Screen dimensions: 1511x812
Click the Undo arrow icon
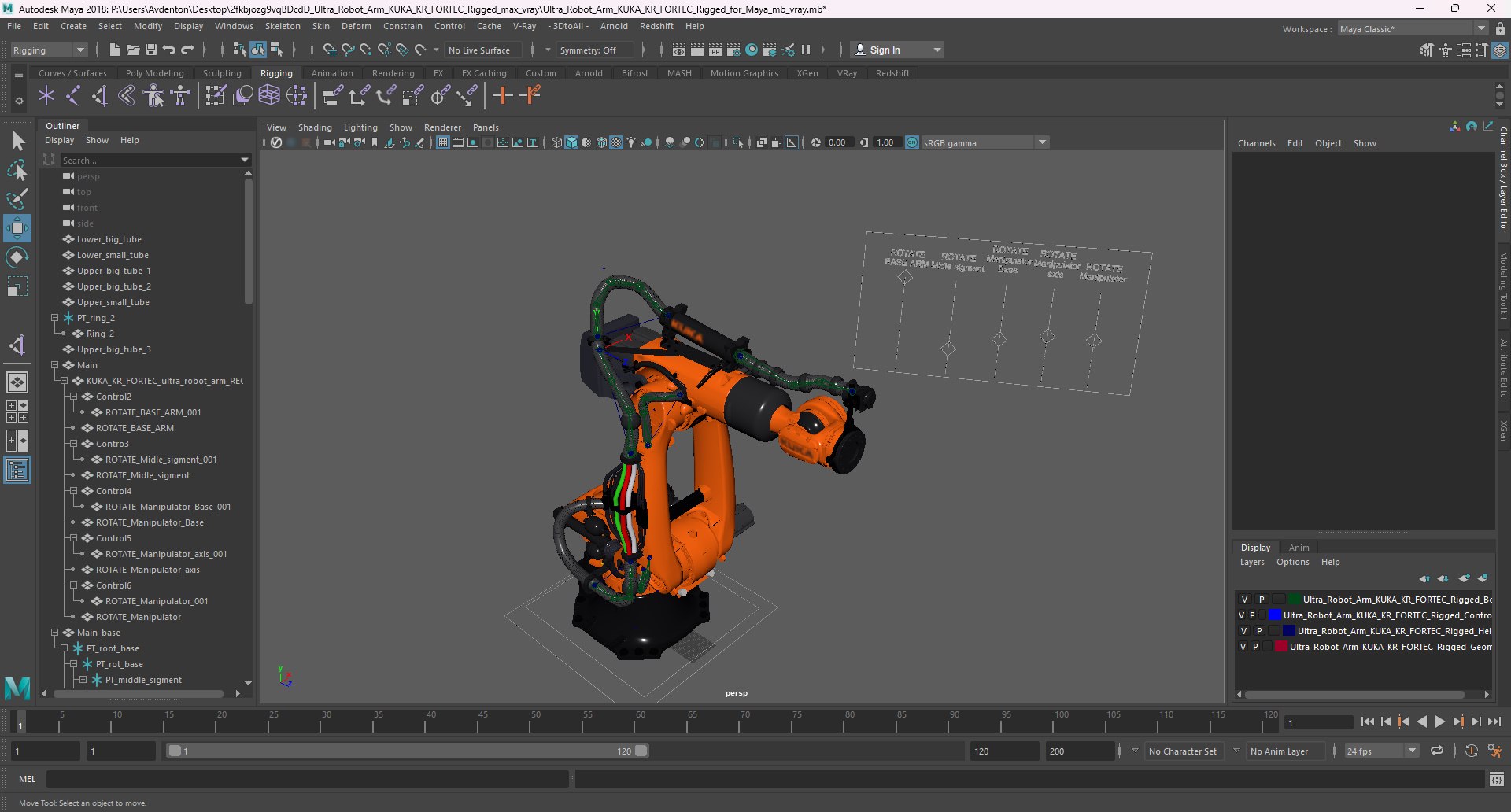pos(169,50)
